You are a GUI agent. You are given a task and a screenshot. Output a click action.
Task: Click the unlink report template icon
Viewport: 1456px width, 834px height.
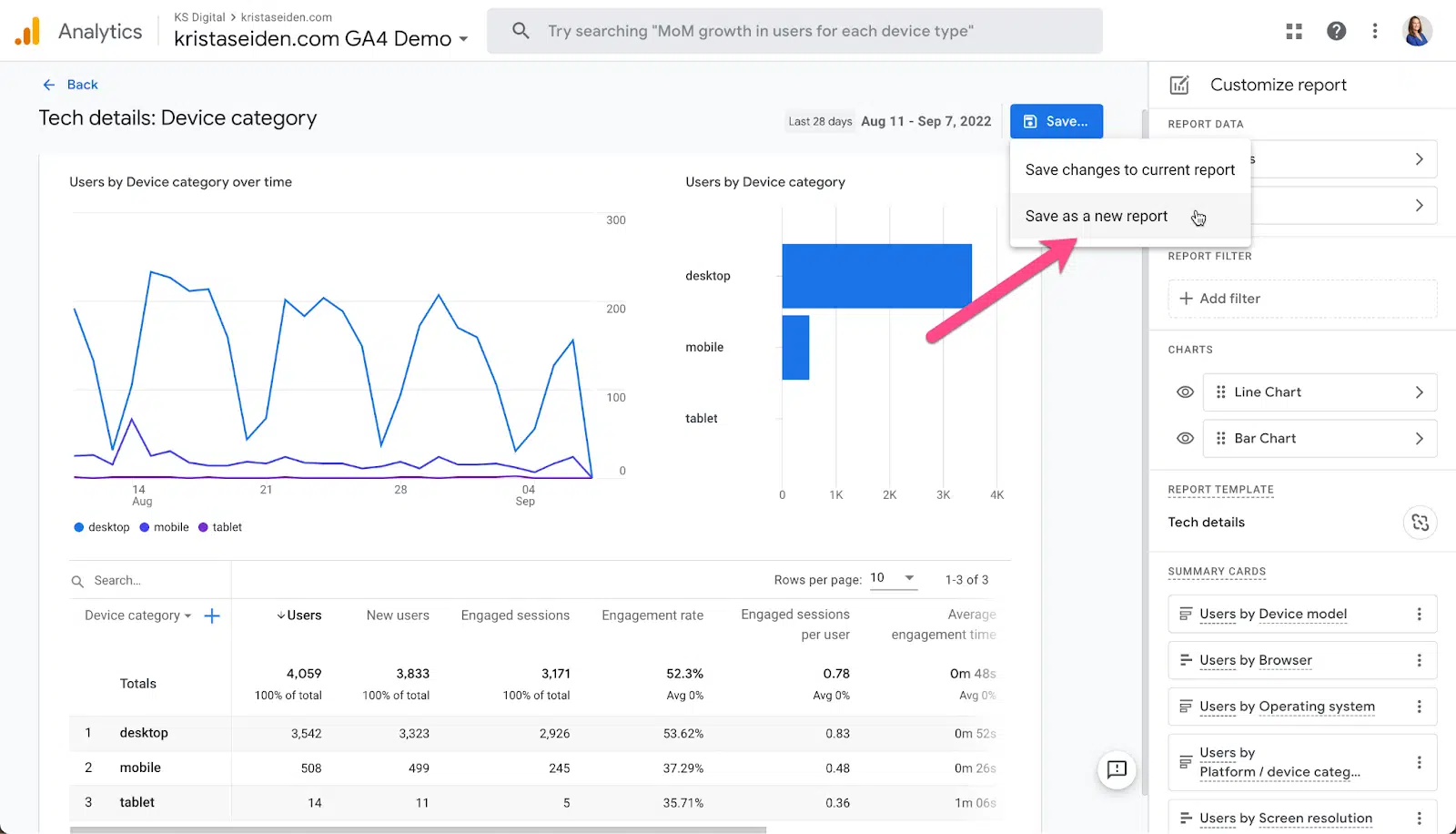point(1420,522)
